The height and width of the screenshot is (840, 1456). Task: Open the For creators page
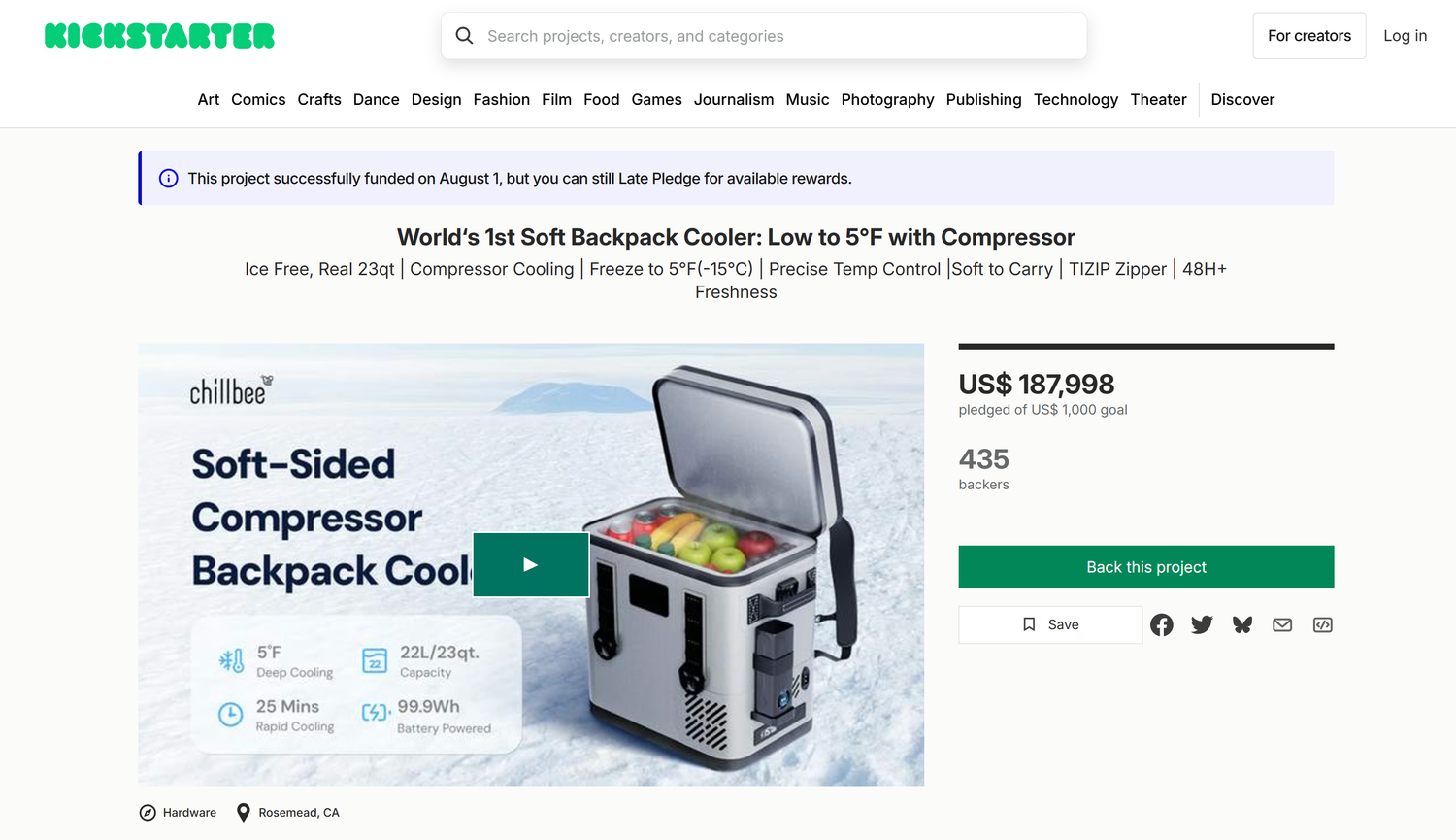pos(1308,36)
